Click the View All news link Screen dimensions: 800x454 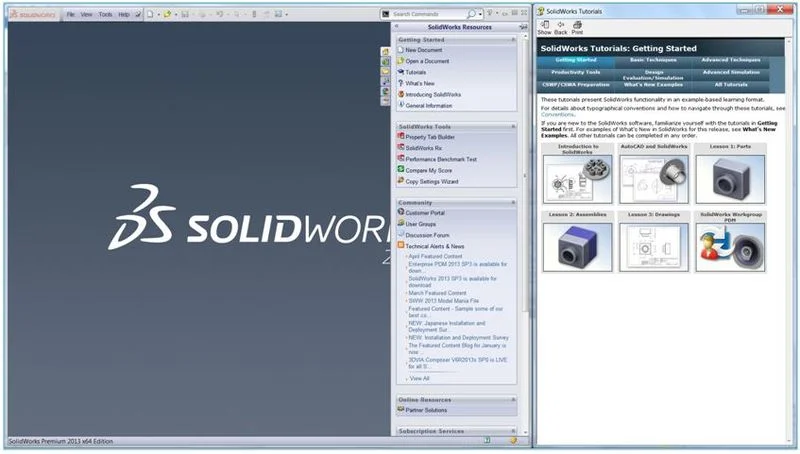click(x=419, y=379)
